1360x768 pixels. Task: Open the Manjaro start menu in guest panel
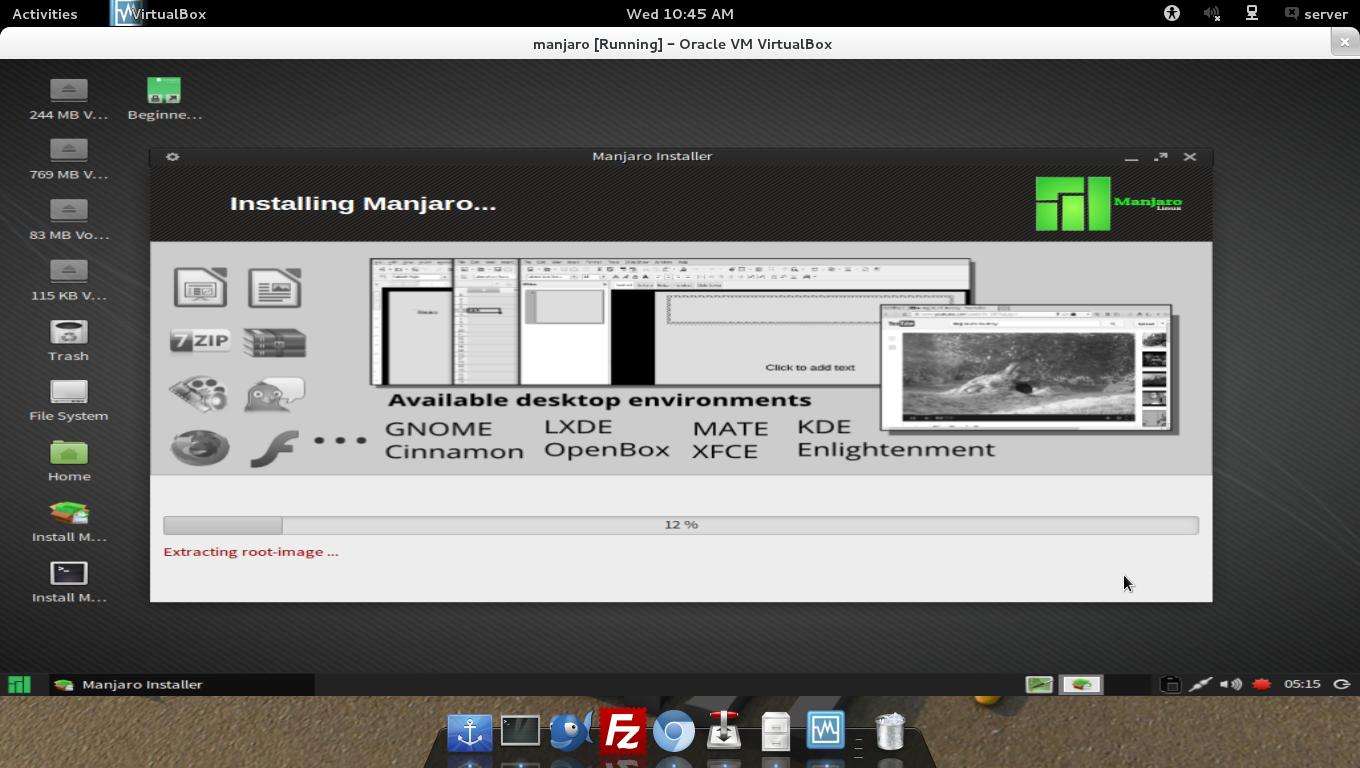coord(19,685)
